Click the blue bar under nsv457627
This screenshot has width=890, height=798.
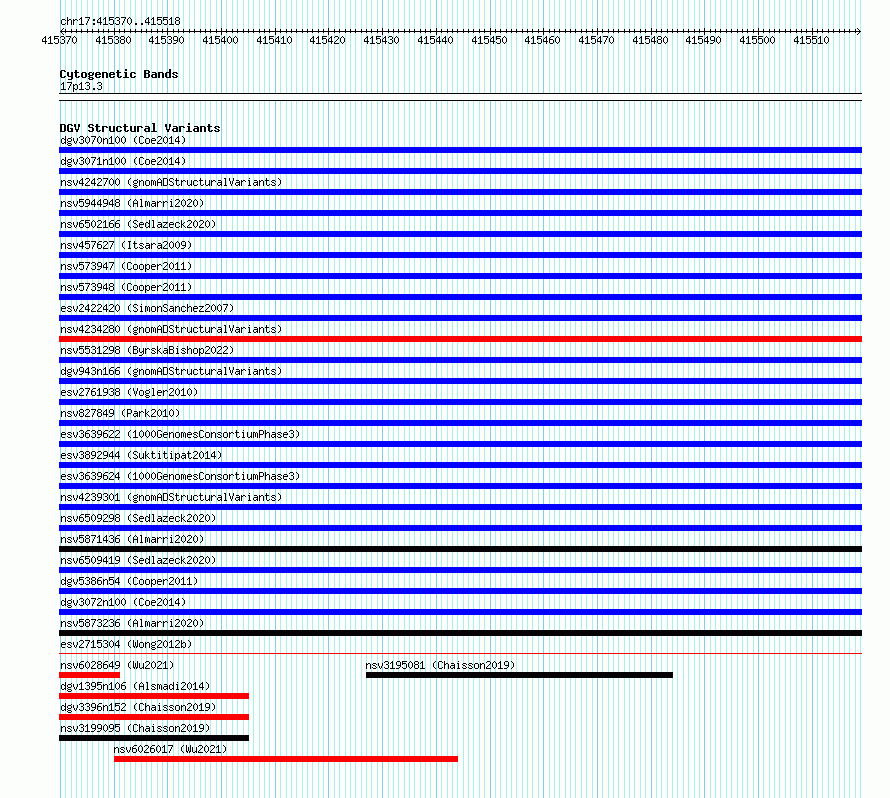pyautogui.click(x=460, y=255)
